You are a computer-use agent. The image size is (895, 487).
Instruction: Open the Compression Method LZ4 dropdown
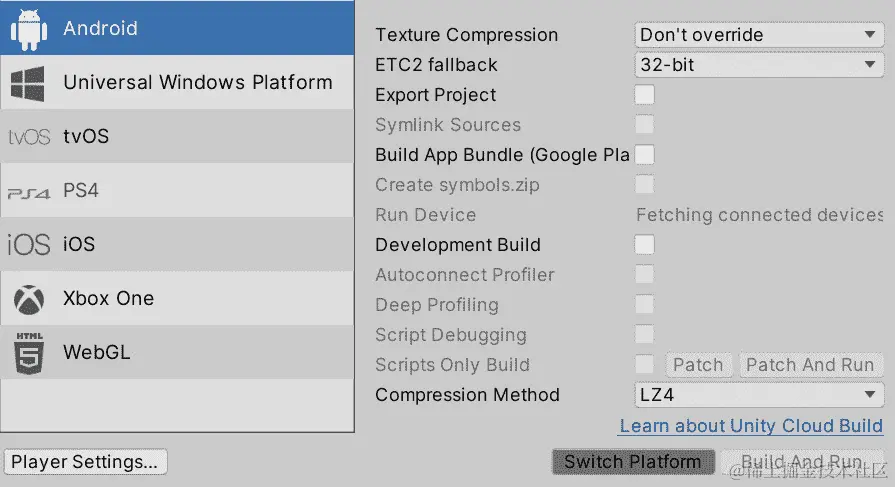[x=759, y=395]
